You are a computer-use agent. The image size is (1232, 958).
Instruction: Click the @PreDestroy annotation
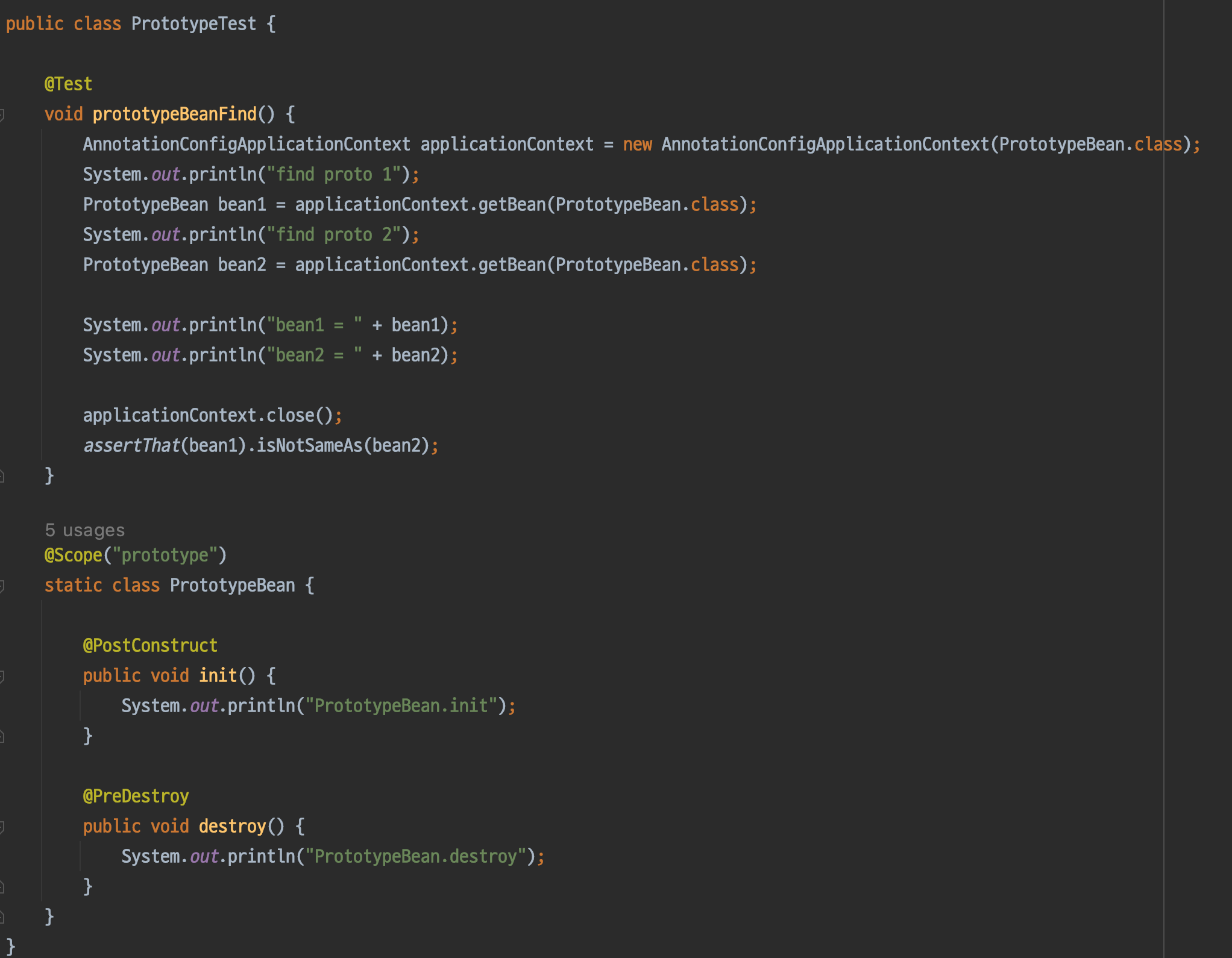[x=136, y=797]
